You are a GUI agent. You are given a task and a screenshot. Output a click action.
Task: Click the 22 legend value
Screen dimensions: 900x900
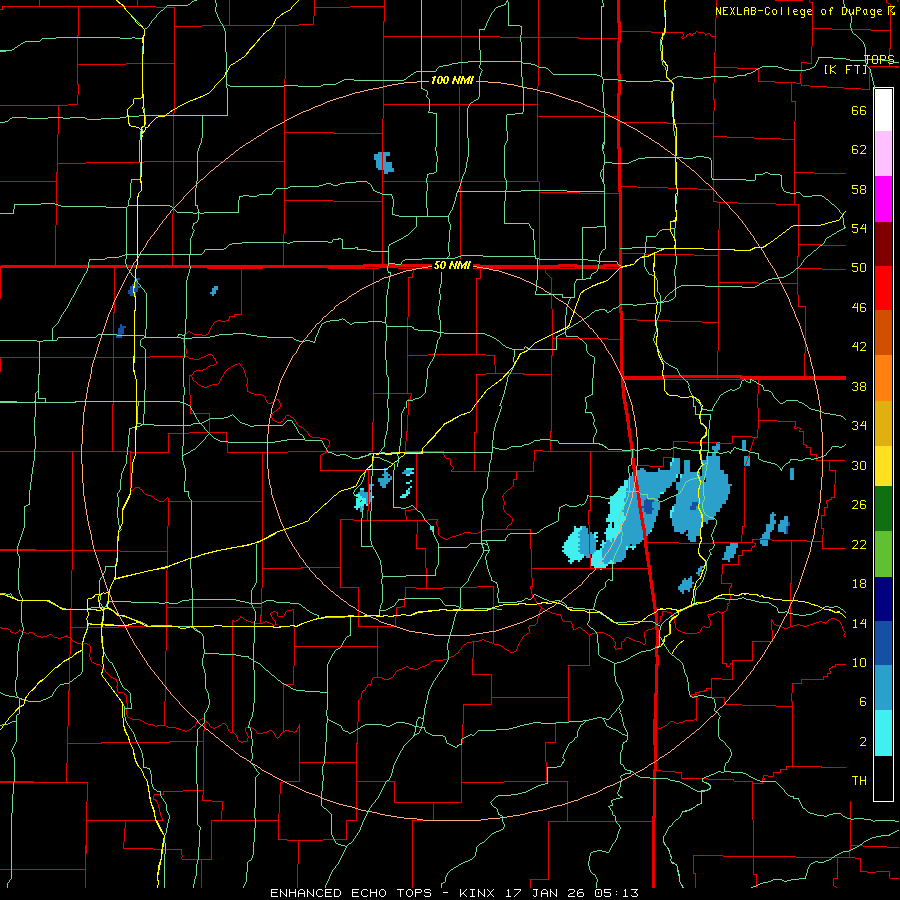(859, 545)
